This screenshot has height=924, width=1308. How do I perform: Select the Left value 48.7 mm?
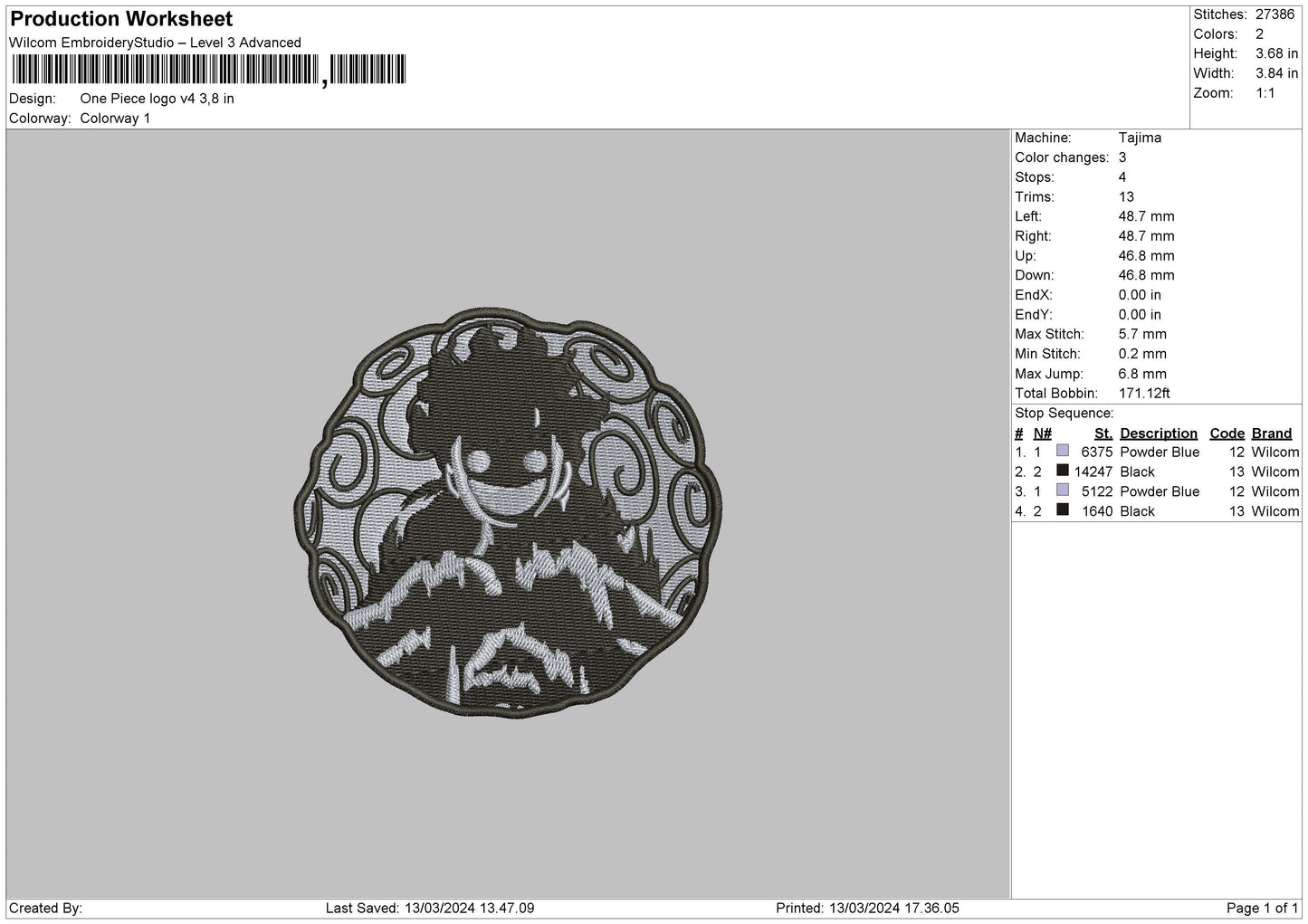[x=1146, y=216]
